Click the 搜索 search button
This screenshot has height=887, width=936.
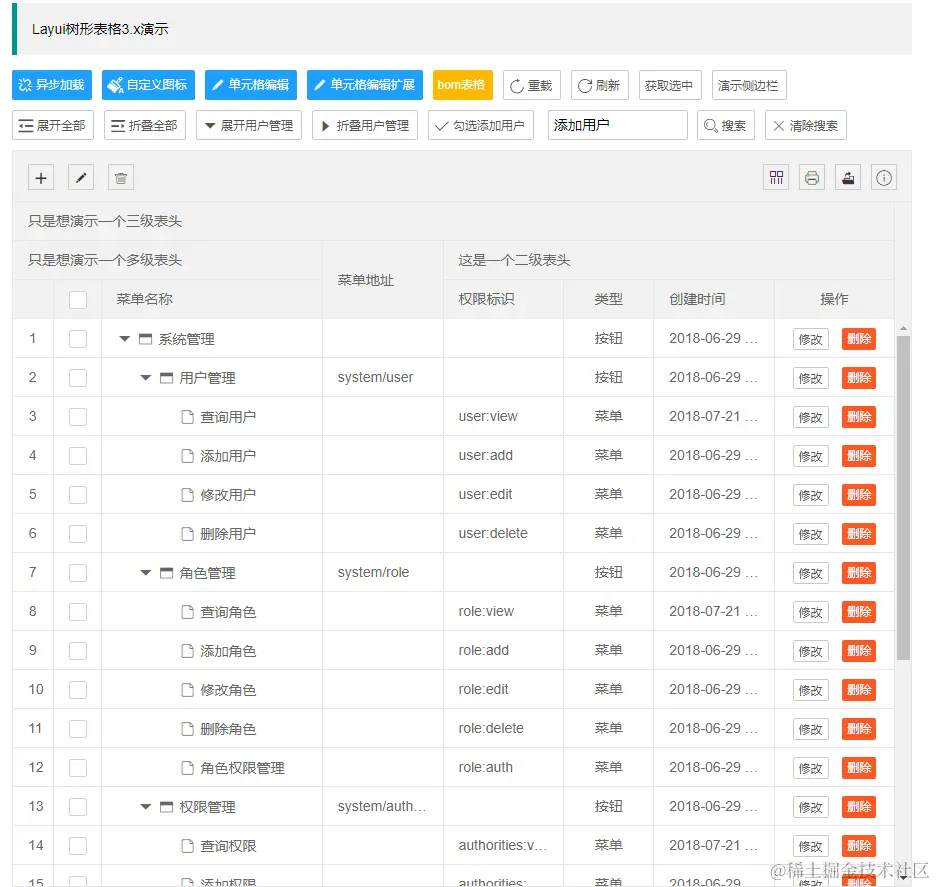pos(726,125)
